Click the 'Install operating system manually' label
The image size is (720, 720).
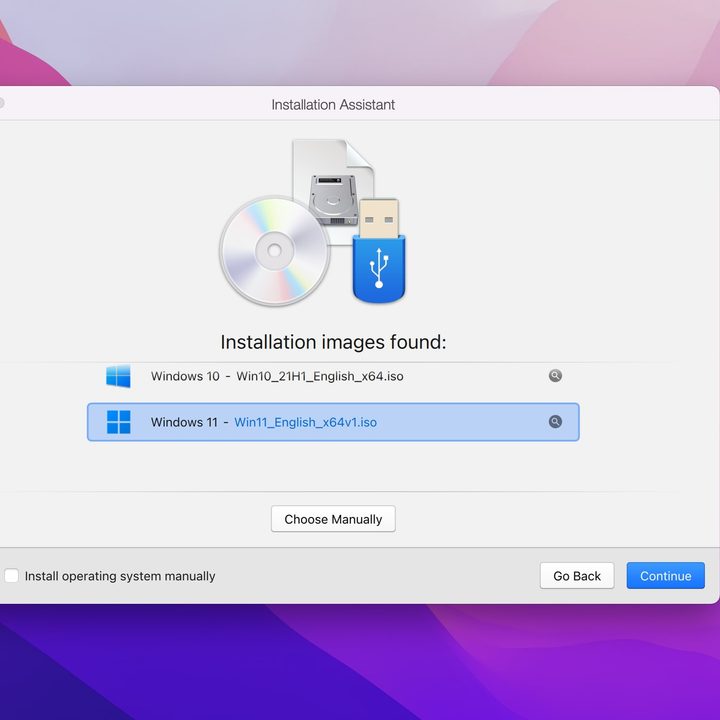pos(120,576)
